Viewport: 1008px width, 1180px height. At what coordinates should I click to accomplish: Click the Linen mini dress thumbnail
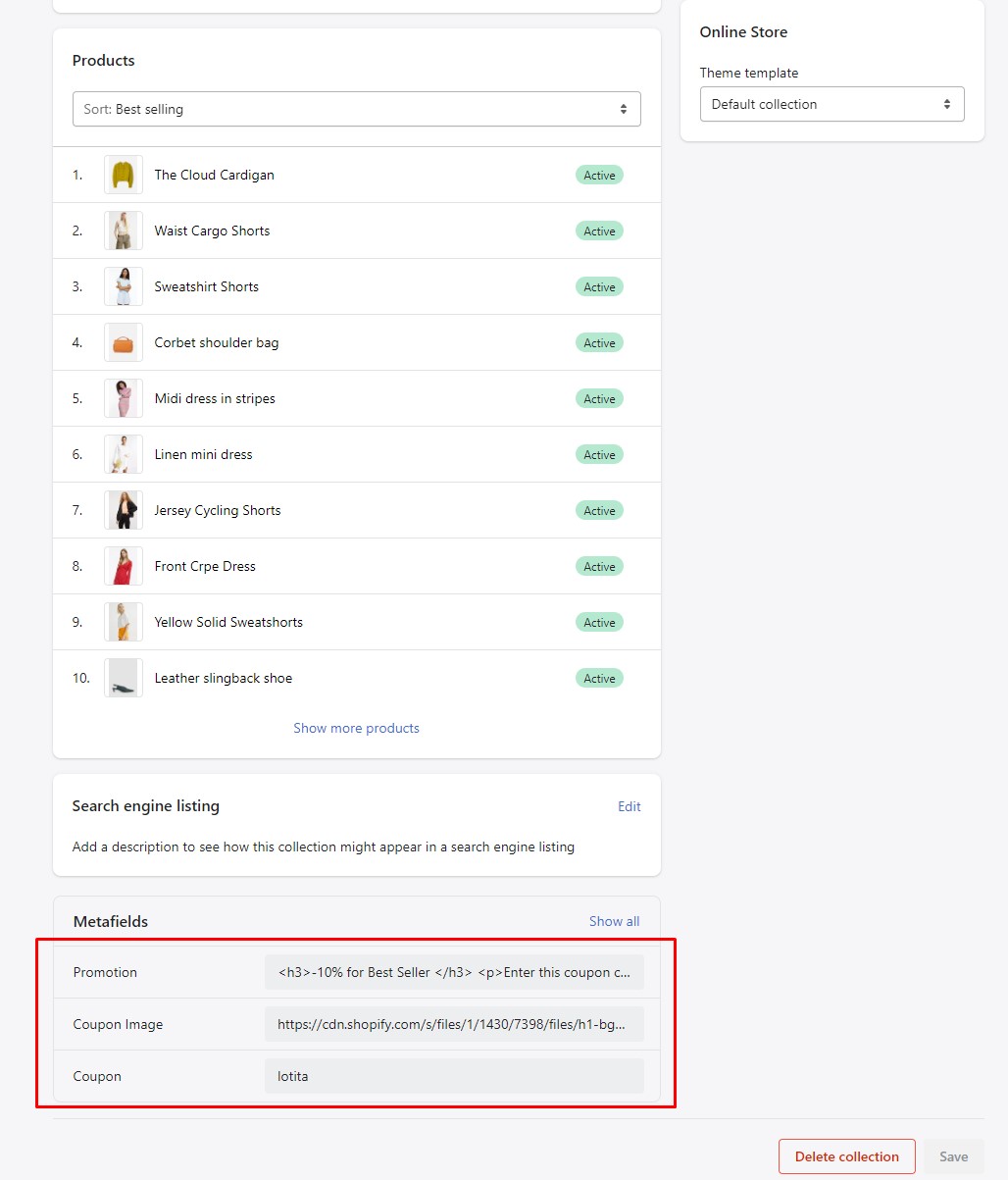click(124, 454)
